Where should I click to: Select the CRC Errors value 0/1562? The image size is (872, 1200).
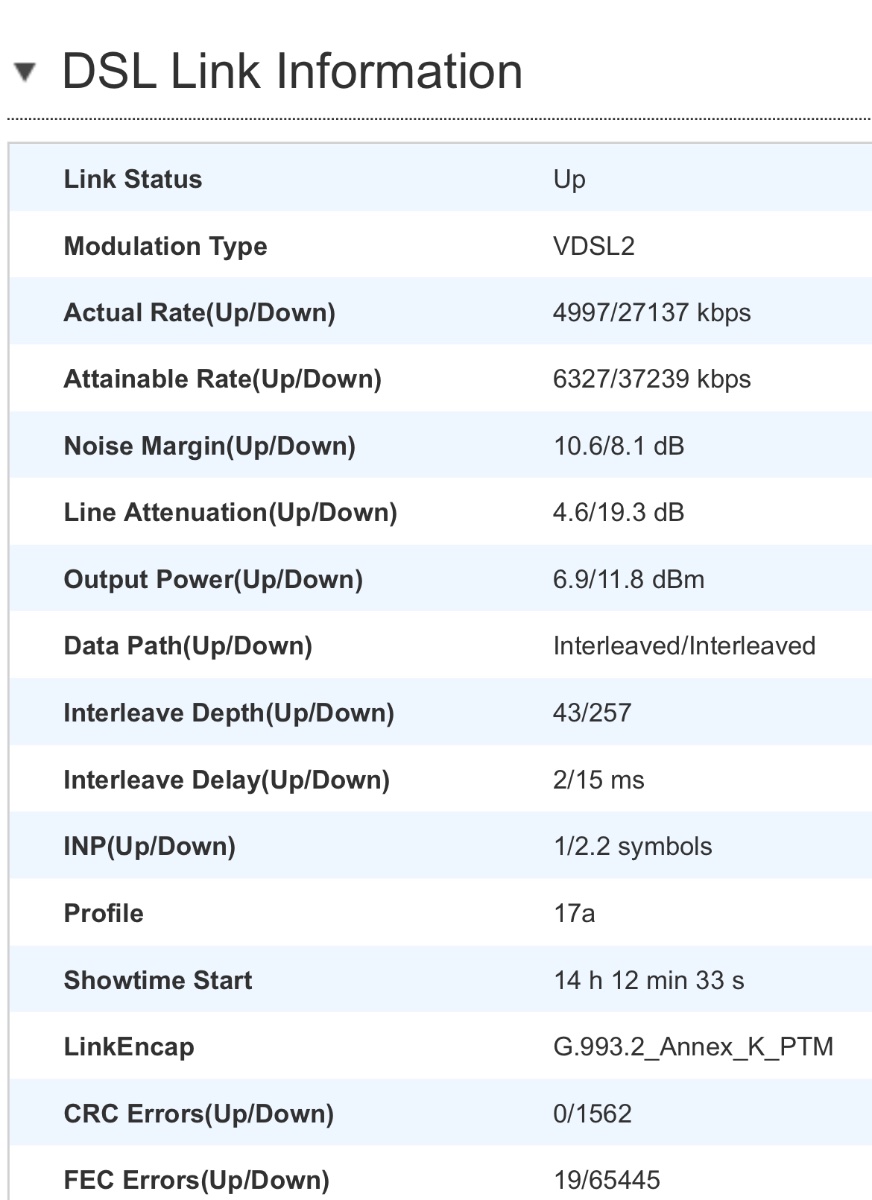tap(592, 1113)
